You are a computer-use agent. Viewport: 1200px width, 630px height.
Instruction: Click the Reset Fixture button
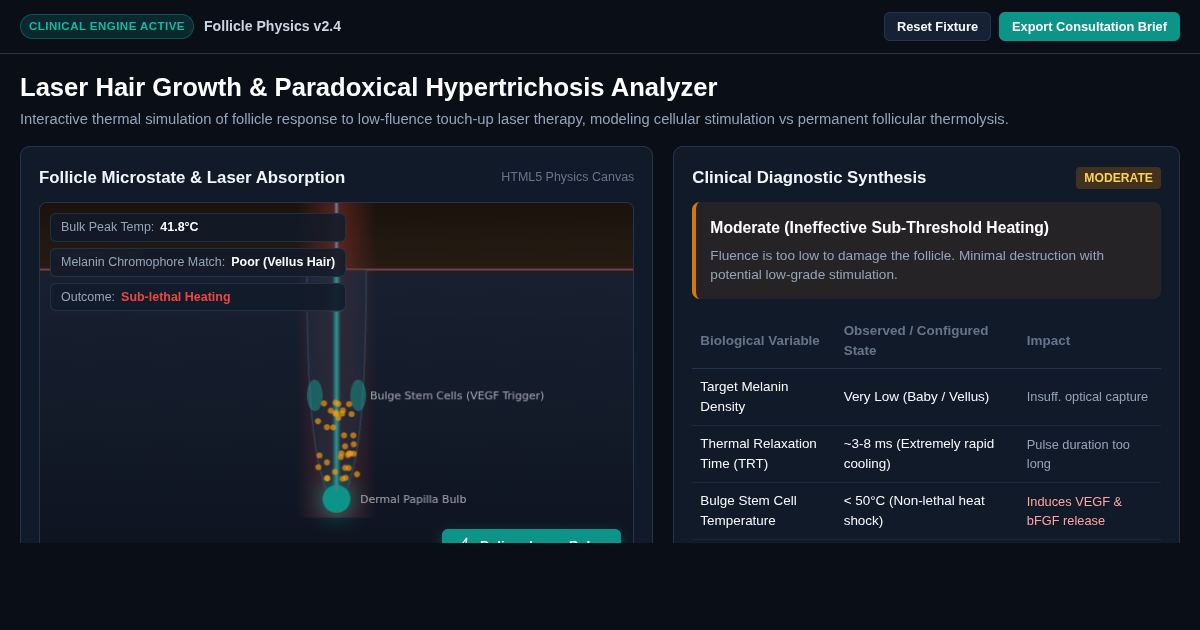pos(937,26)
